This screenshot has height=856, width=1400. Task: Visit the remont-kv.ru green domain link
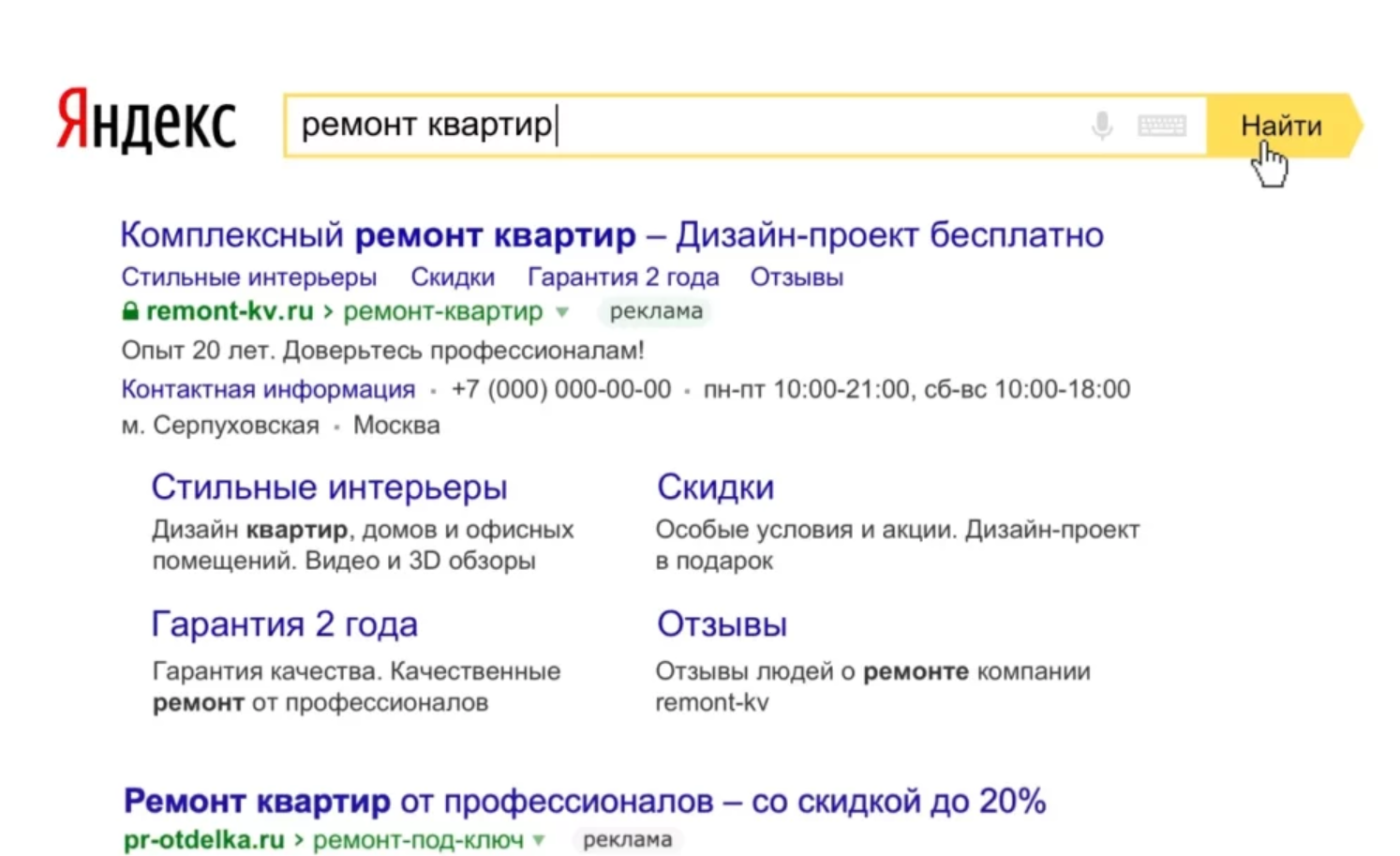point(230,311)
